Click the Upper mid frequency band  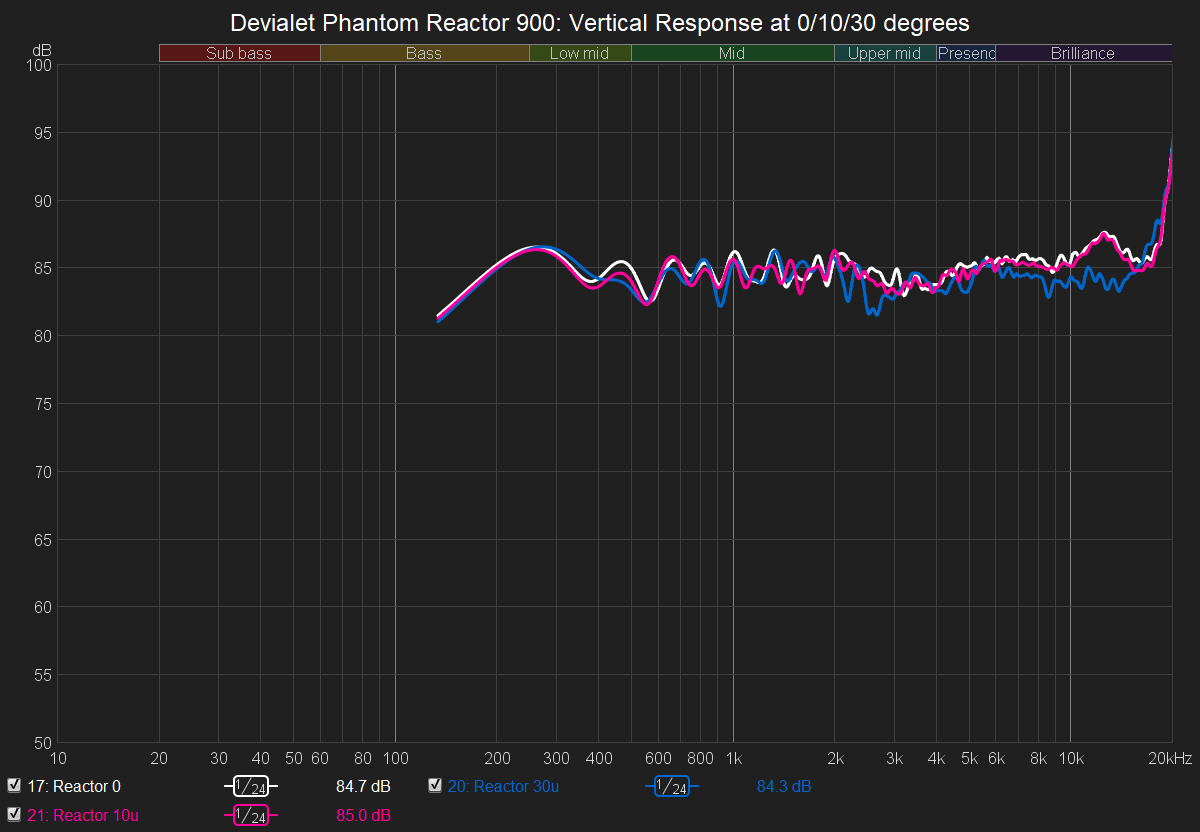885,54
